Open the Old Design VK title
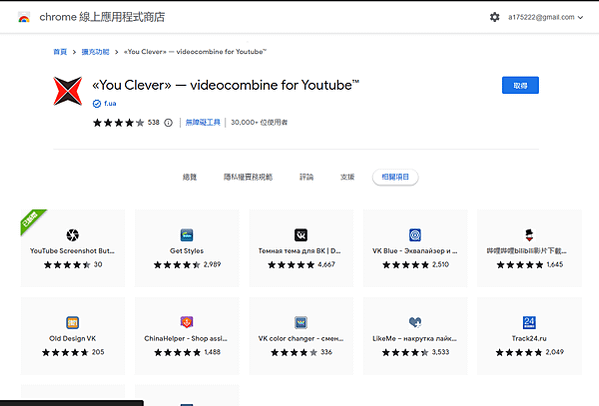The image size is (599, 406). [x=73, y=338]
